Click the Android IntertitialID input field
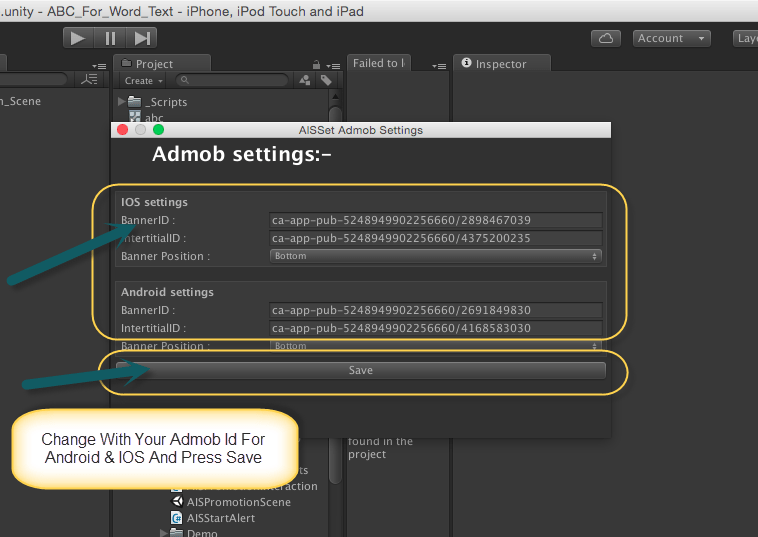Screen dimensions: 758x537 click(x=435, y=328)
